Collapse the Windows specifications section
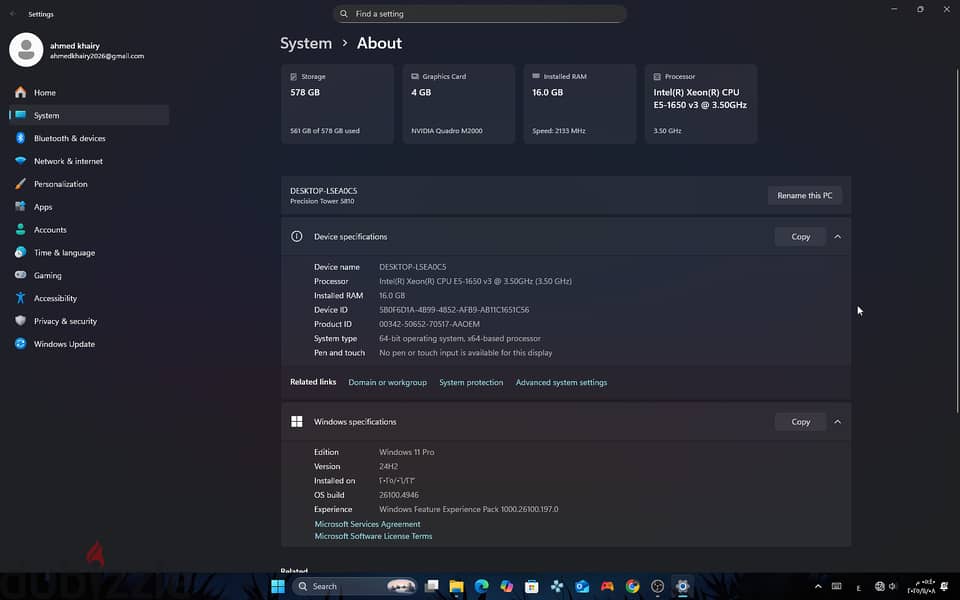 coord(838,422)
